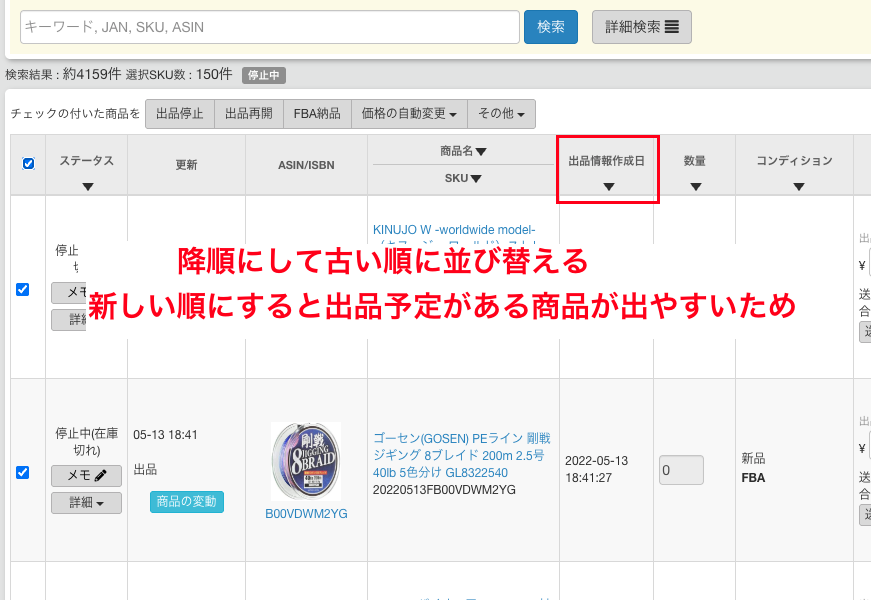Uncheck the first product row checkbox

pyautogui.click(x=23, y=289)
